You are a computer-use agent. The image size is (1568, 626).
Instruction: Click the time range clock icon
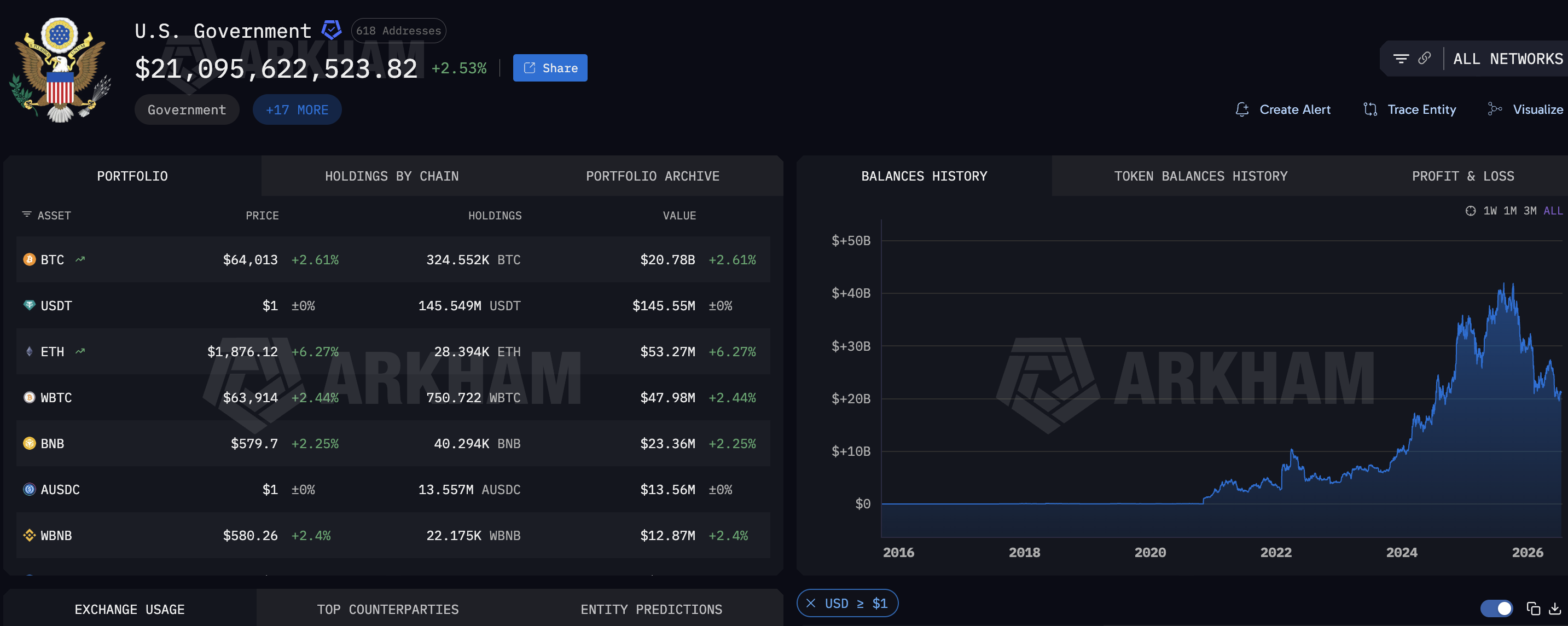[1470, 211]
